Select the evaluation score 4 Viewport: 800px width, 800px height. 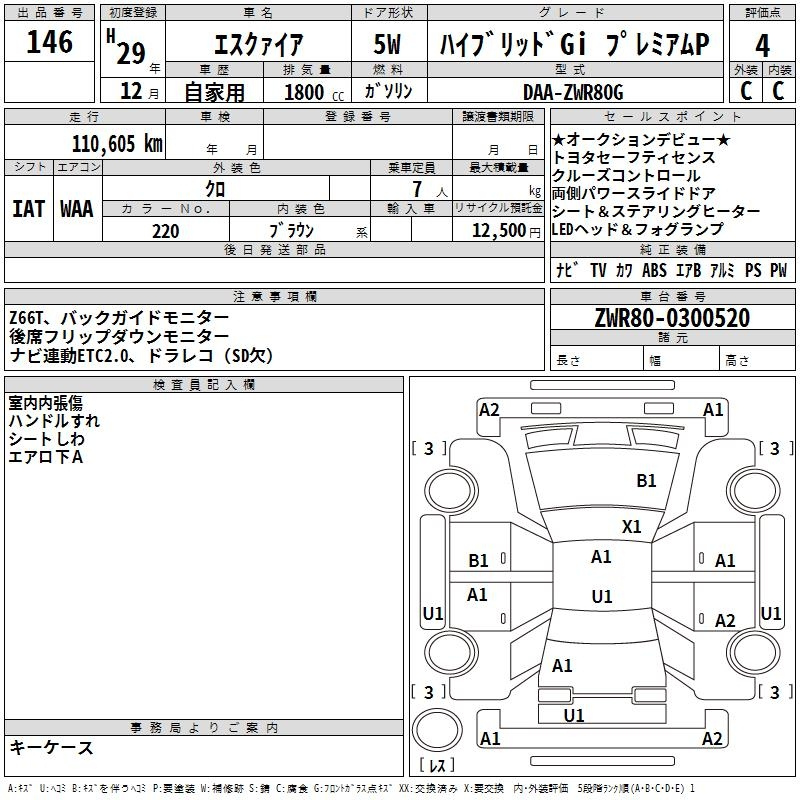tap(762, 44)
